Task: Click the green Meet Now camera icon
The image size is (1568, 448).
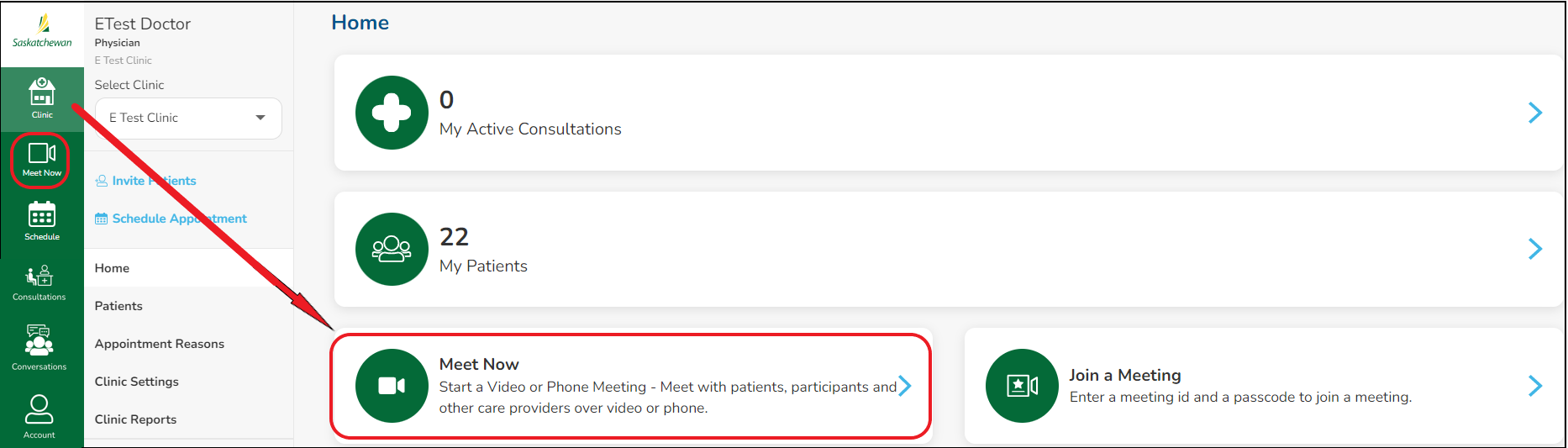Action: (x=392, y=386)
